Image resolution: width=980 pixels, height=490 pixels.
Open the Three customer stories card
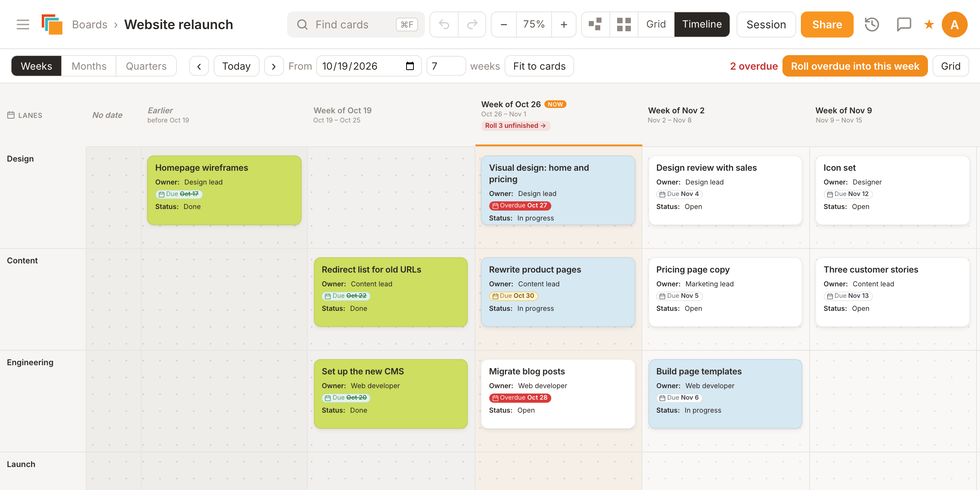click(x=892, y=292)
